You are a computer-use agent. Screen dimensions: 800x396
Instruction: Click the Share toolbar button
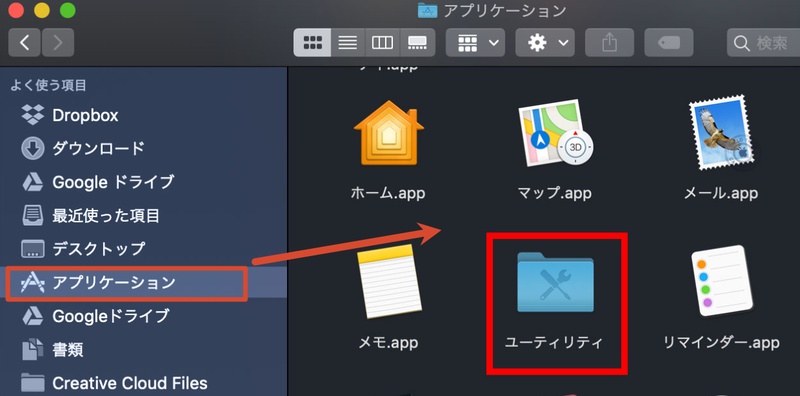point(609,42)
